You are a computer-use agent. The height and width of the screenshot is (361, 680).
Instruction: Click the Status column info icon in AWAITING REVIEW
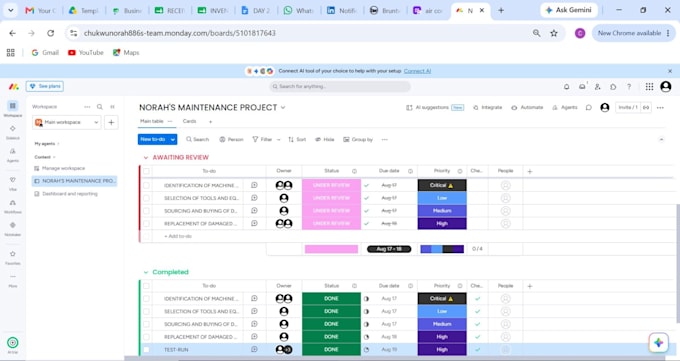[354, 171]
